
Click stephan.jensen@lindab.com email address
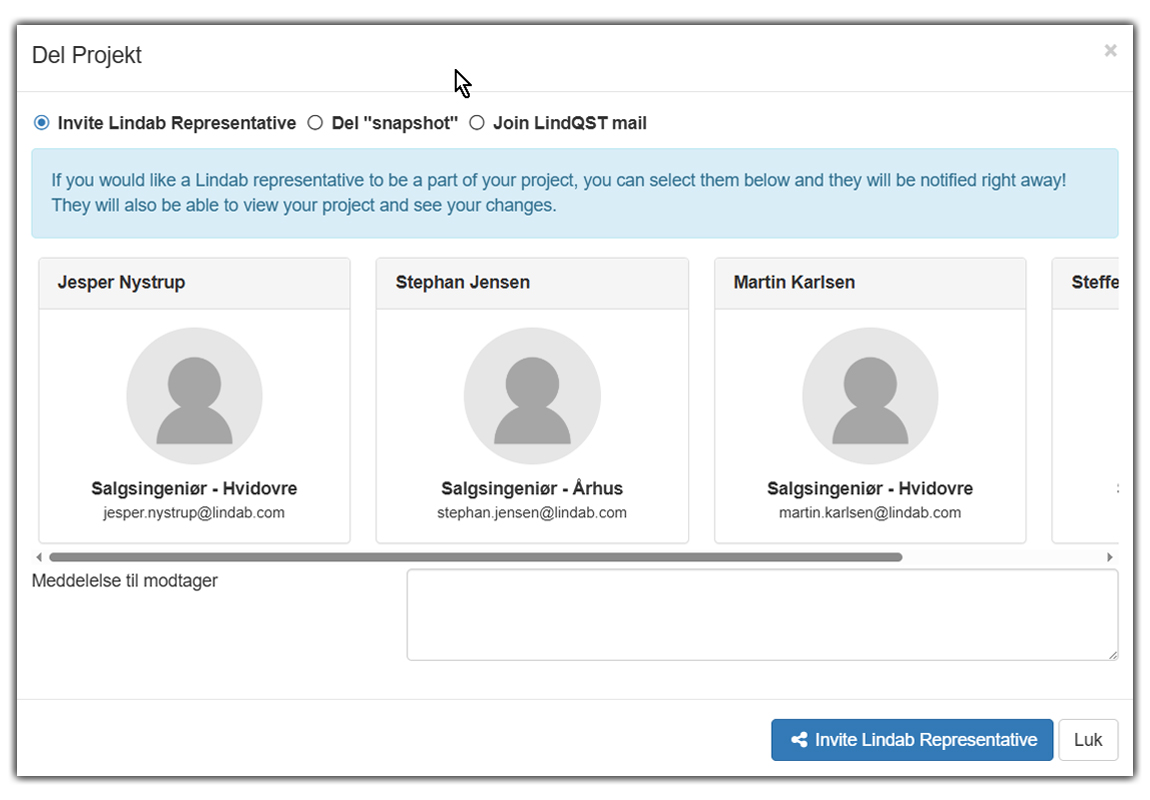(x=532, y=513)
